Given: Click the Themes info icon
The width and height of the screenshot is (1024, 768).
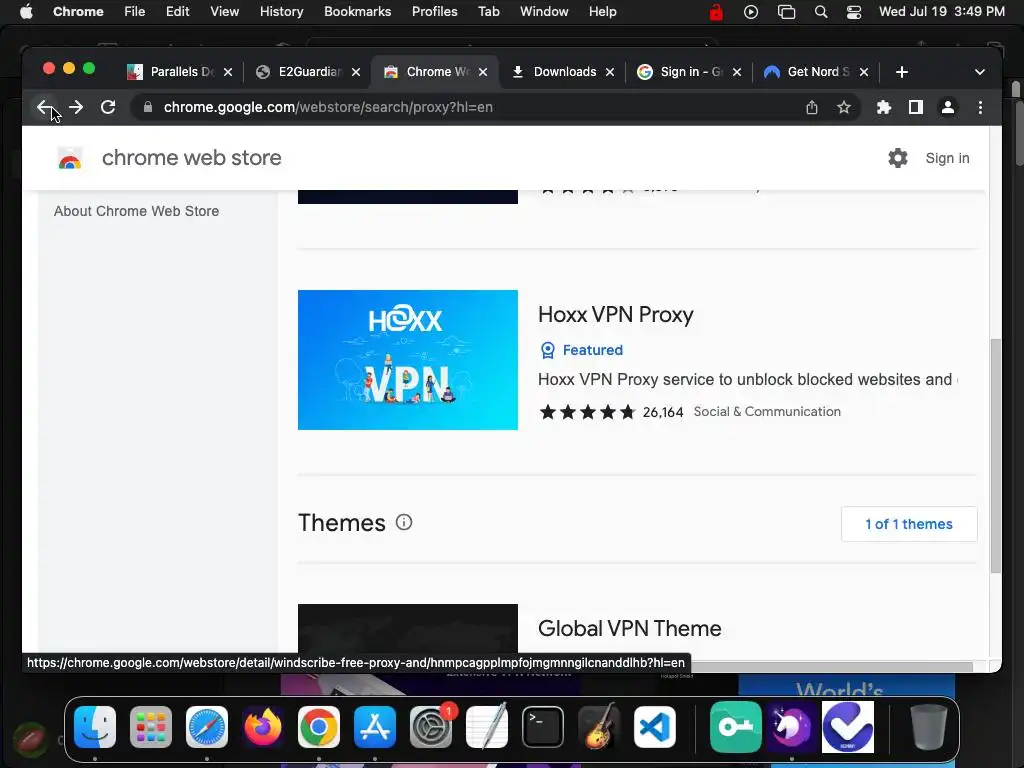Looking at the screenshot, I should coord(404,522).
